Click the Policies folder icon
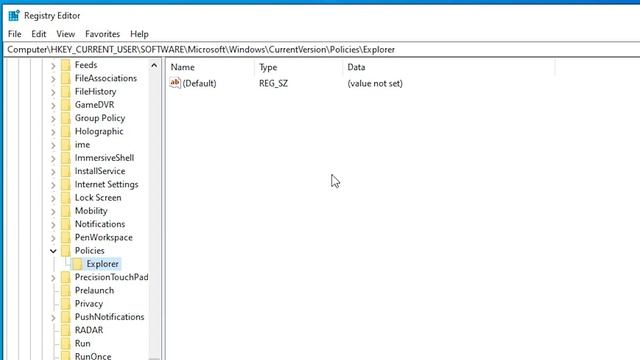Screen dimensions: 640x360 coord(66,251)
